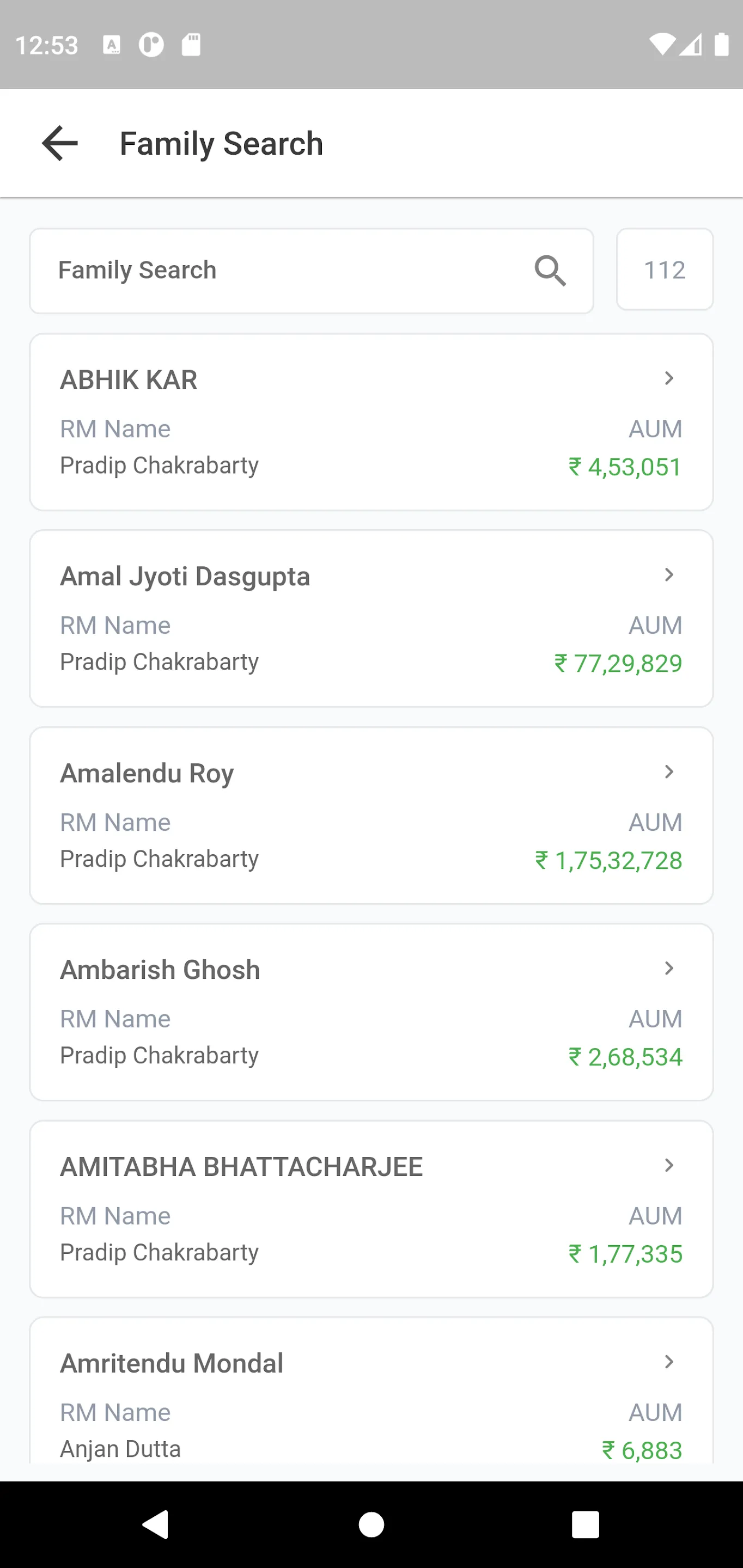This screenshot has height=1568, width=743.
Task: Open the Android home screen
Action: tap(371, 1524)
